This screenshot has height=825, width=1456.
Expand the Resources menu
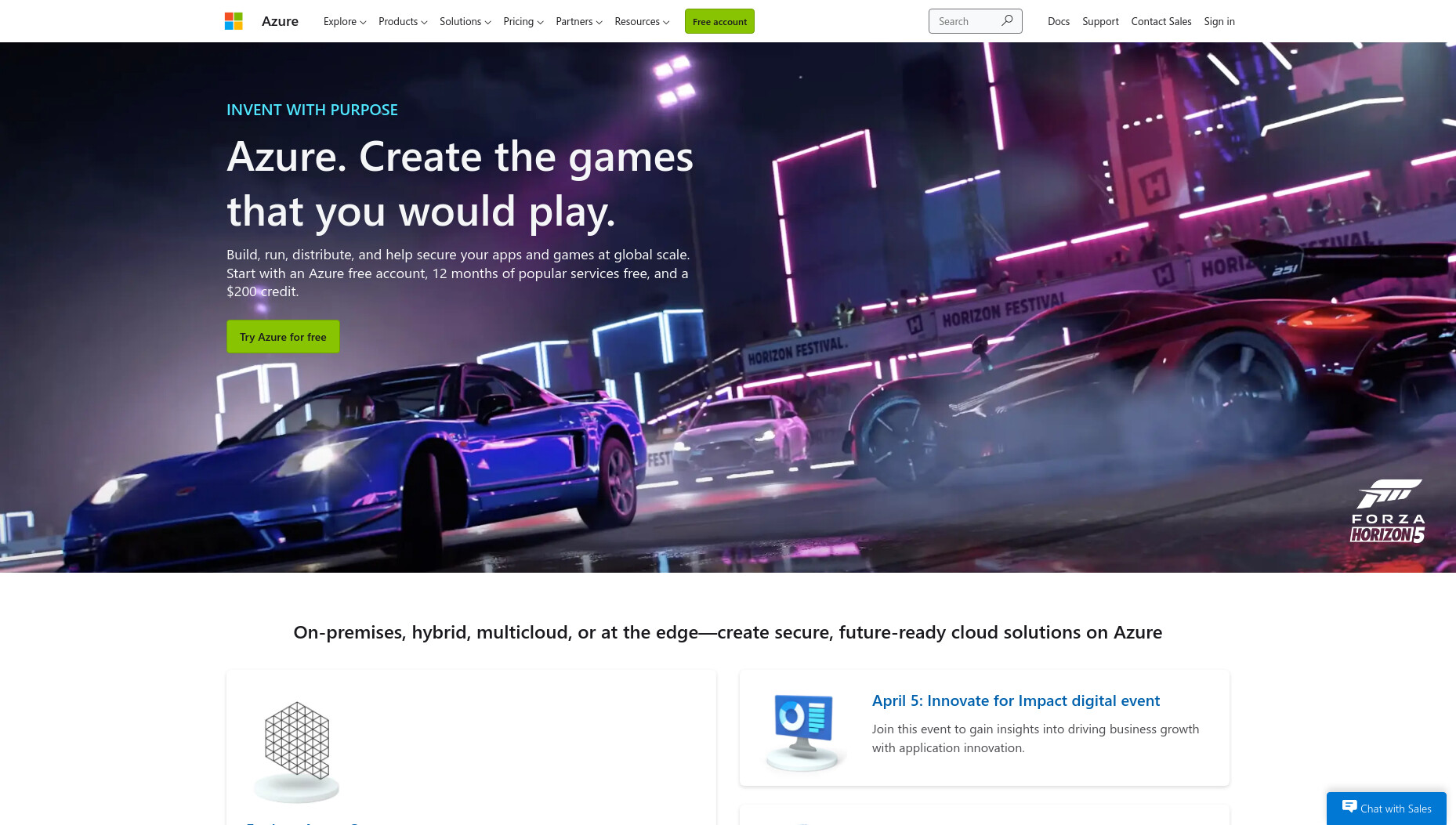point(642,21)
